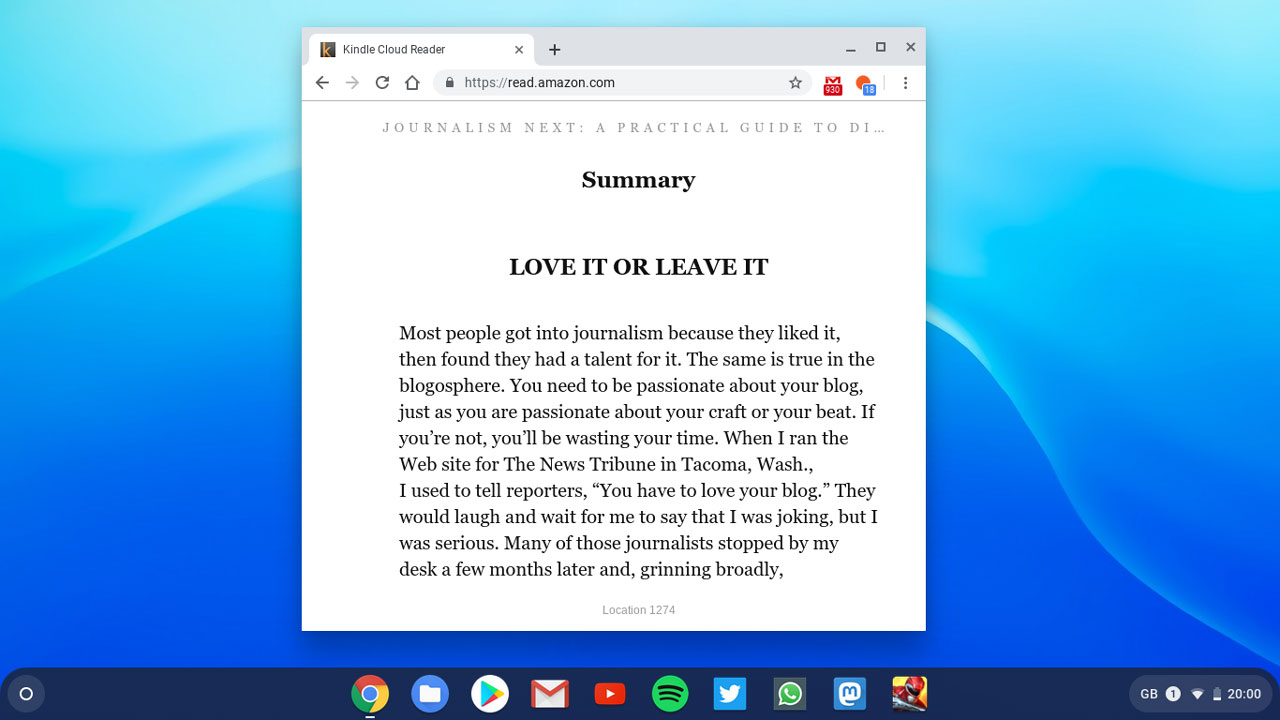Click the Location 1274 indicator
This screenshot has width=1280, height=720.
639,610
